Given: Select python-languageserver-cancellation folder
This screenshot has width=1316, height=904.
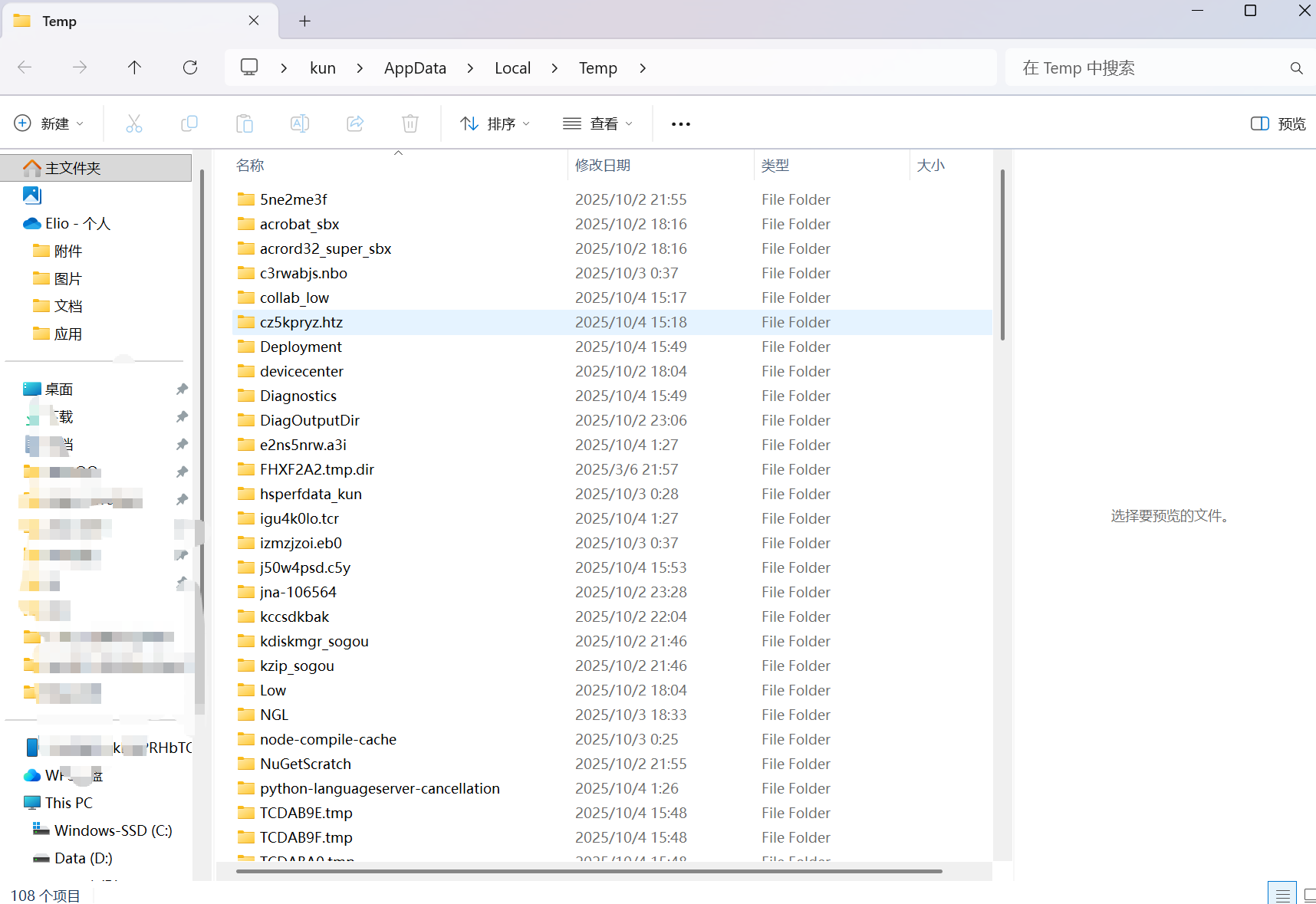Looking at the screenshot, I should tap(612, 788).
